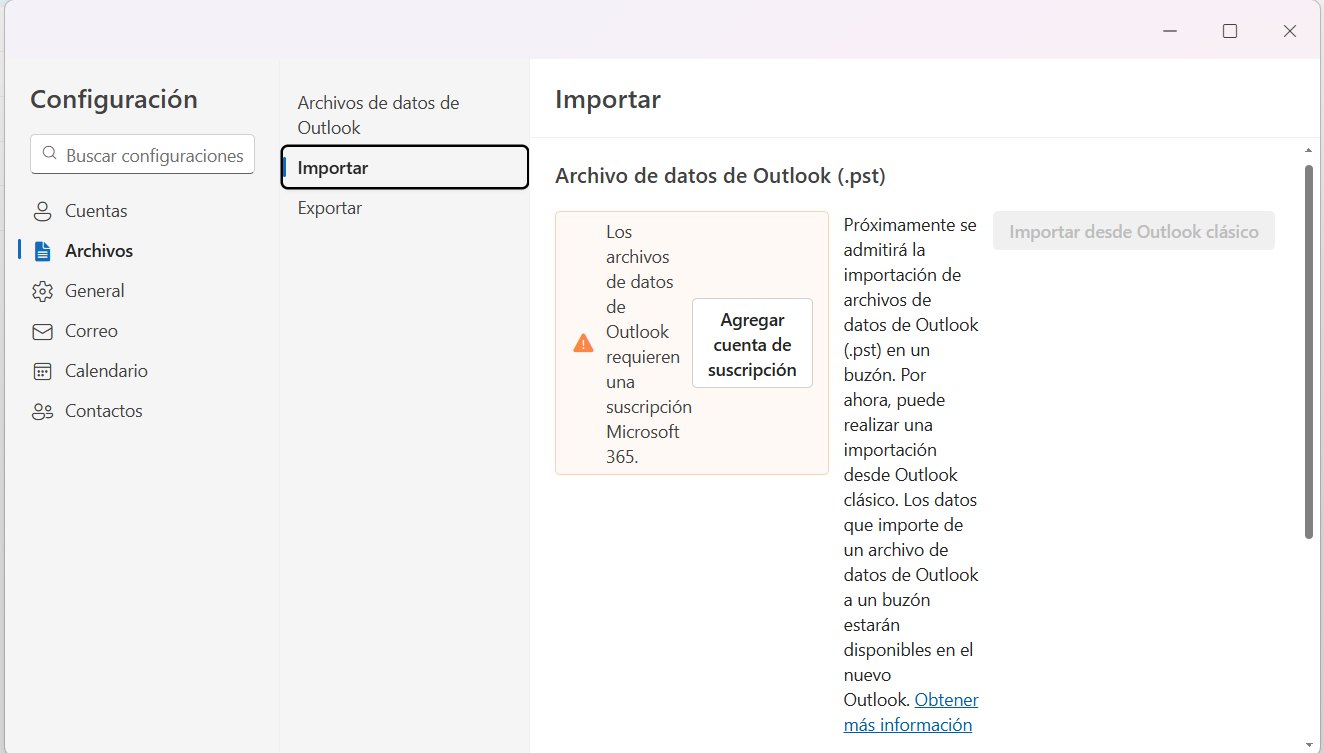Viewport: 1324px width, 753px height.
Task: Click the vertical scrollbar on the right
Action: point(1310,350)
